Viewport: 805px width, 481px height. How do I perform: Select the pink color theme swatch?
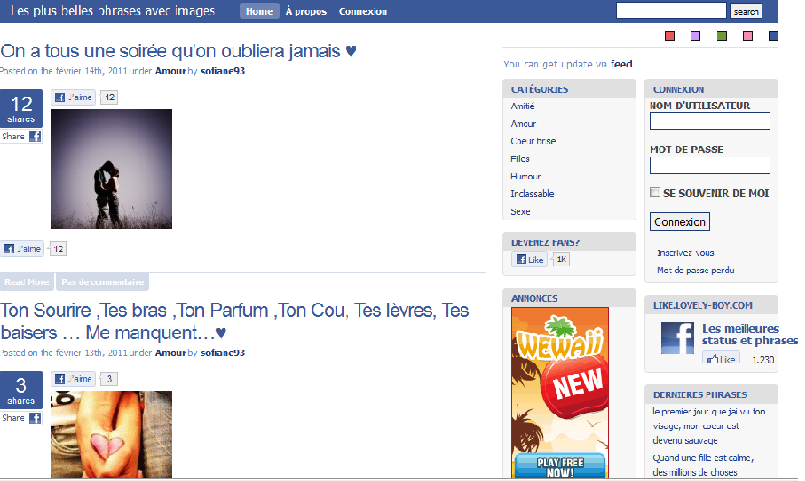coord(748,36)
